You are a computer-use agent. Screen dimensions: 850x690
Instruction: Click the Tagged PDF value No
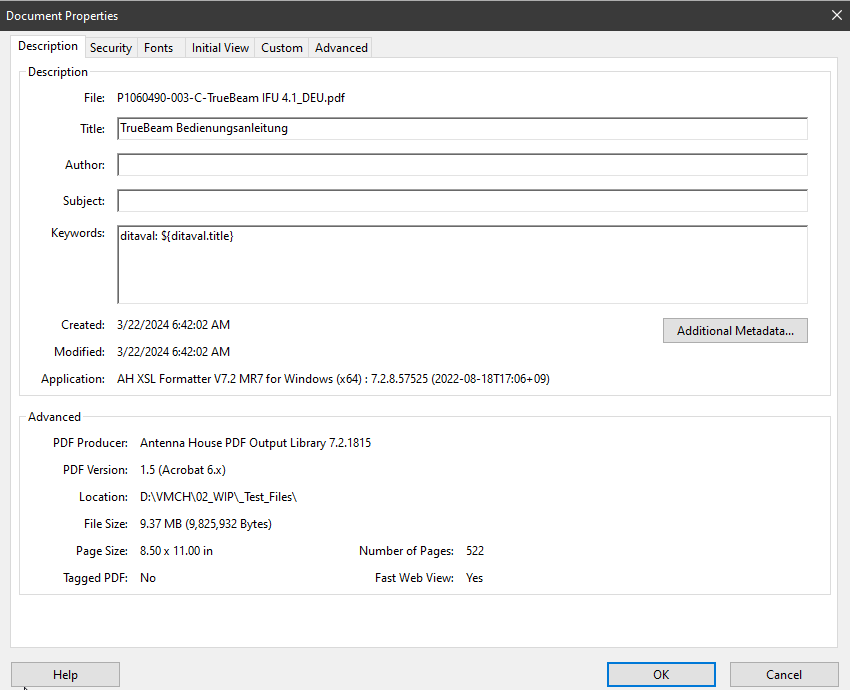point(148,578)
